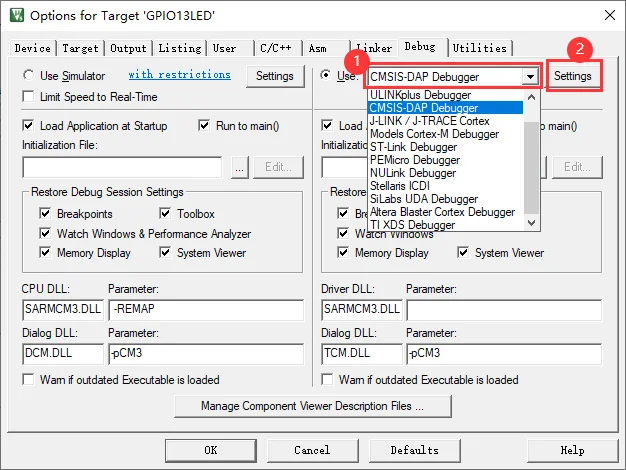This screenshot has height=470, width=626.
Task: Select ST-Link Debugger from the list
Action: pyautogui.click(x=446, y=147)
